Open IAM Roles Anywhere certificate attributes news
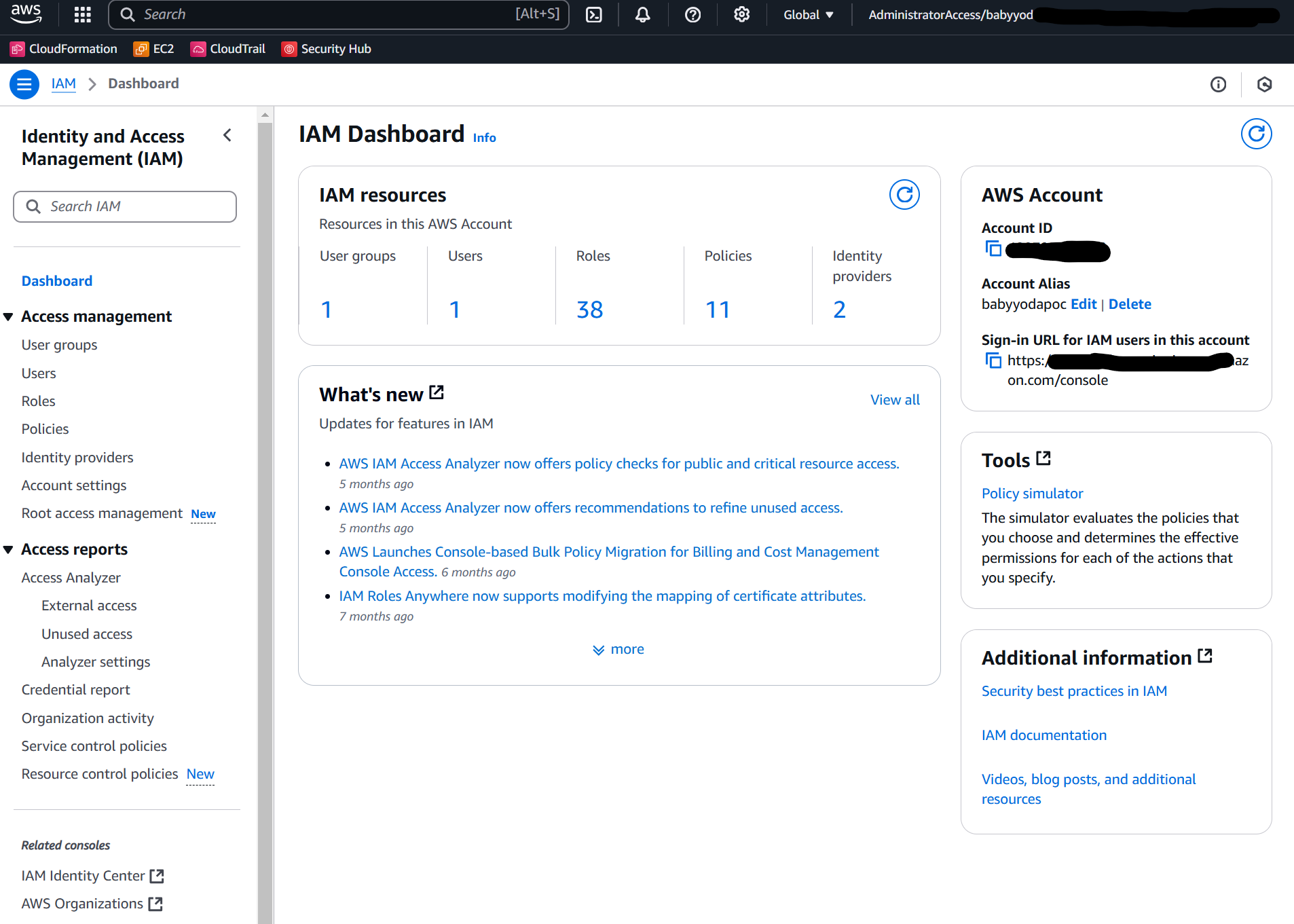This screenshot has width=1294, height=924. click(x=602, y=596)
